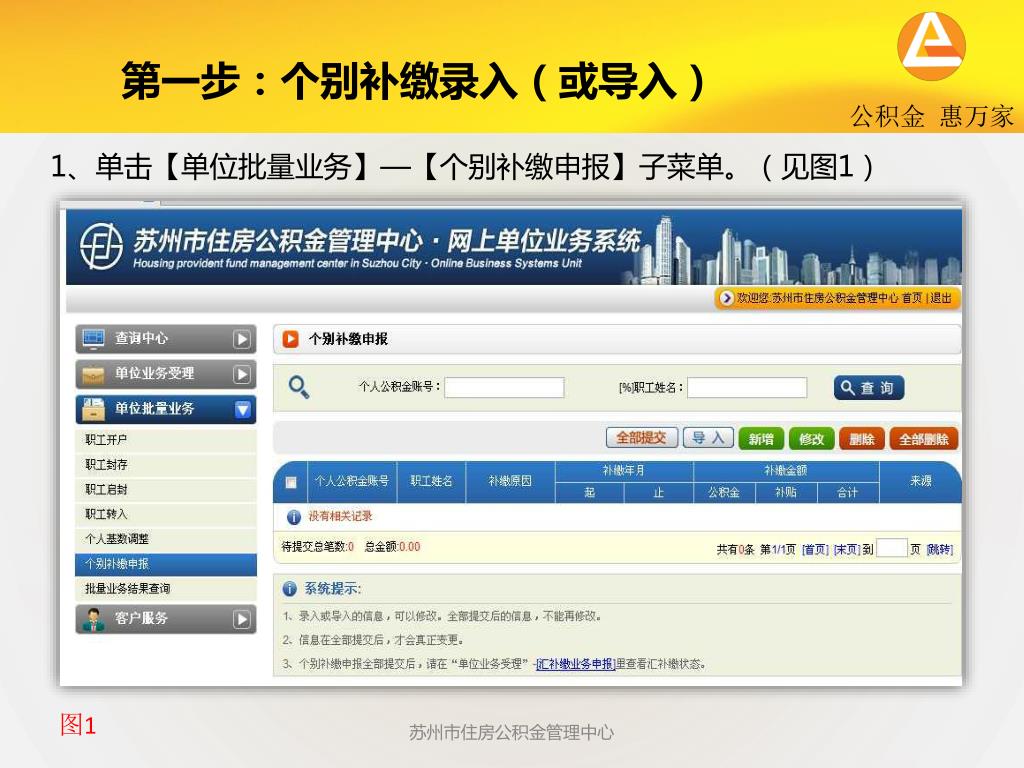Click the green 新增 button

761,439
